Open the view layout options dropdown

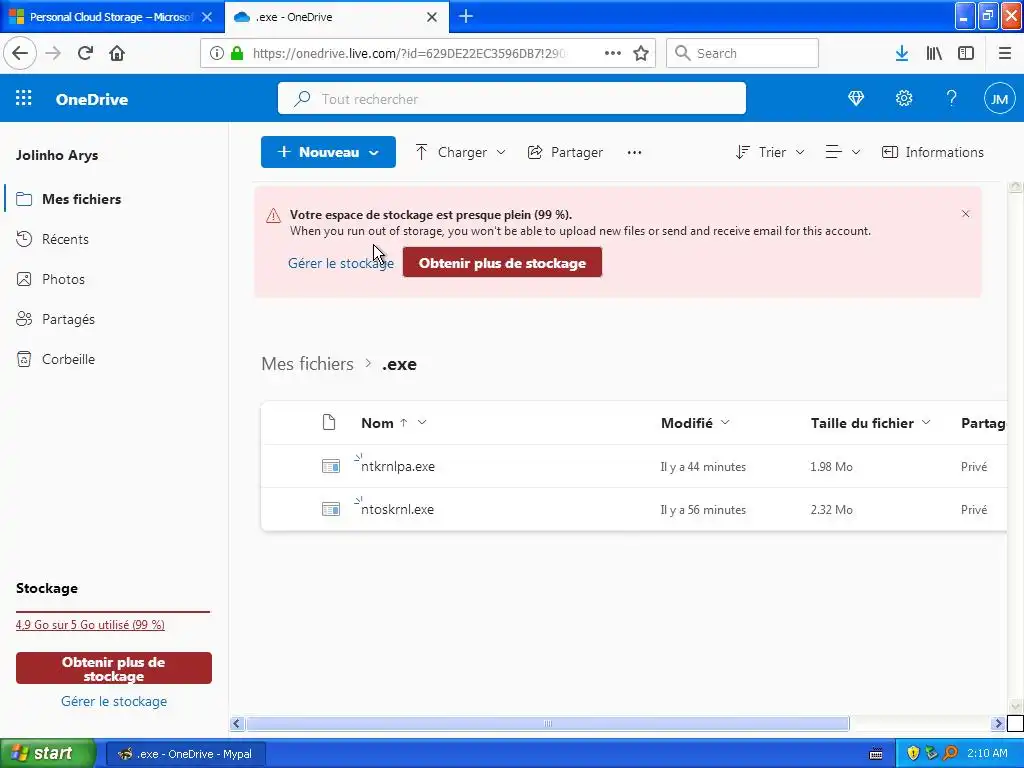843,152
